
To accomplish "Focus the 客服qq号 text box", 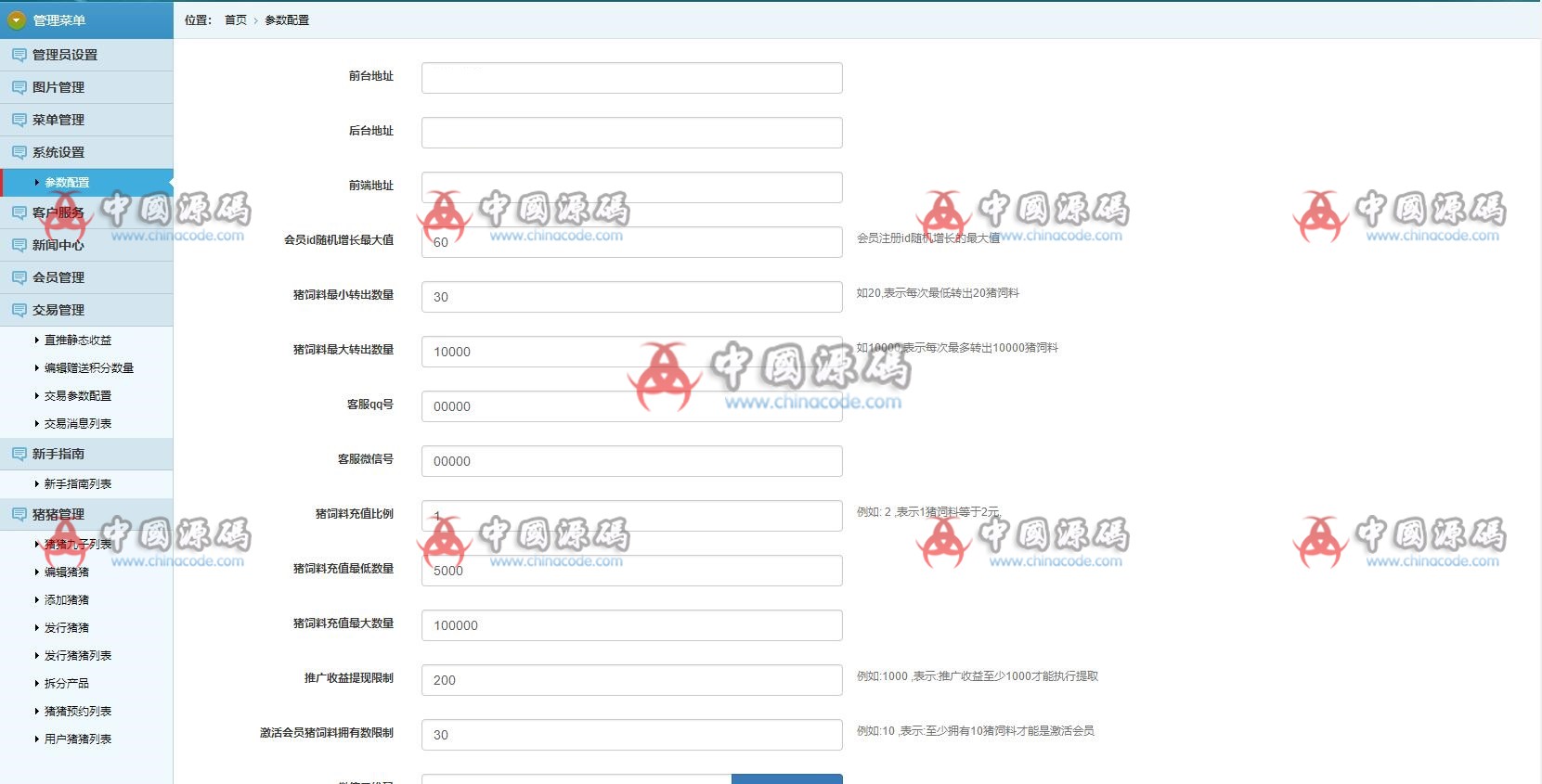I will point(631,406).
